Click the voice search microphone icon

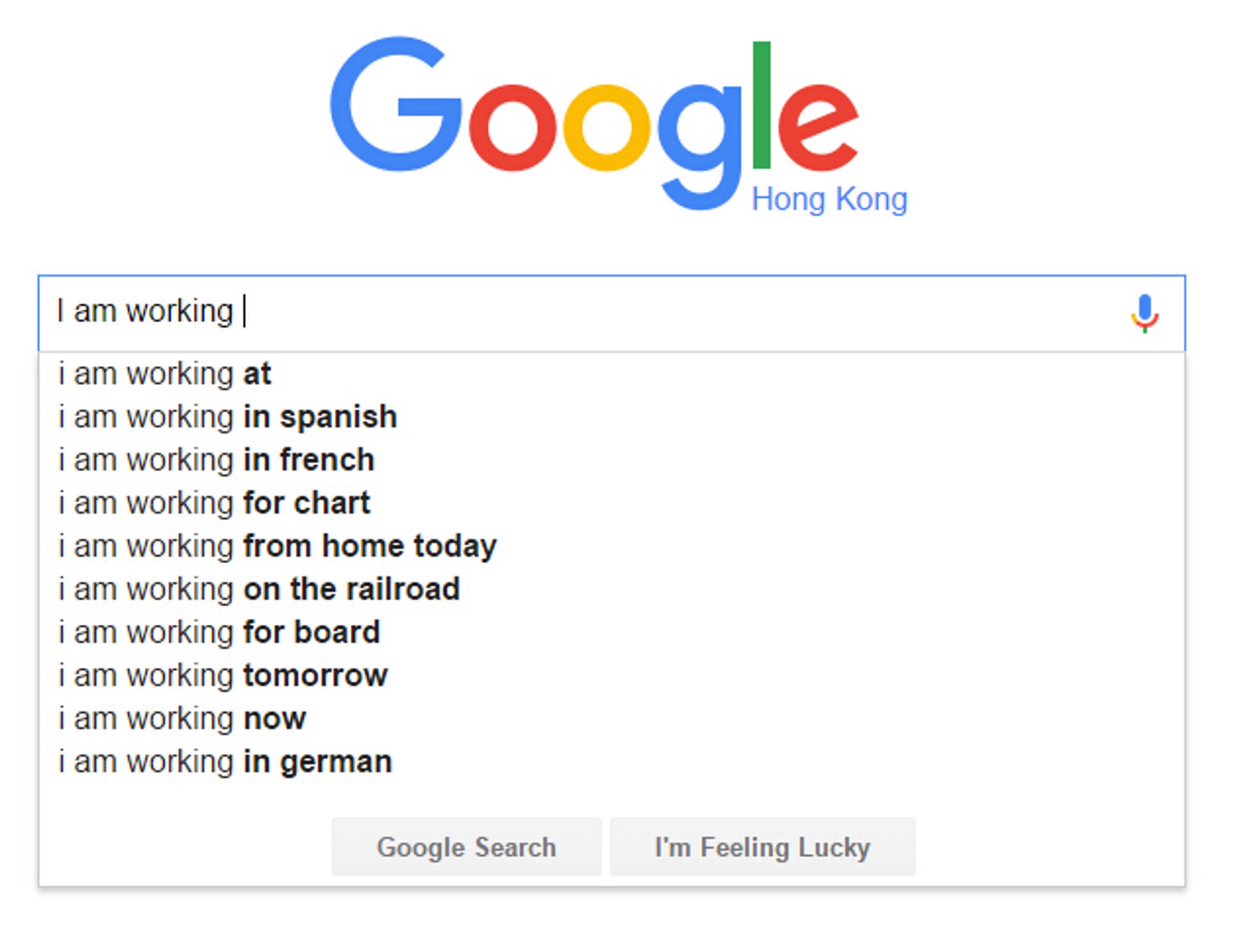point(1144,314)
